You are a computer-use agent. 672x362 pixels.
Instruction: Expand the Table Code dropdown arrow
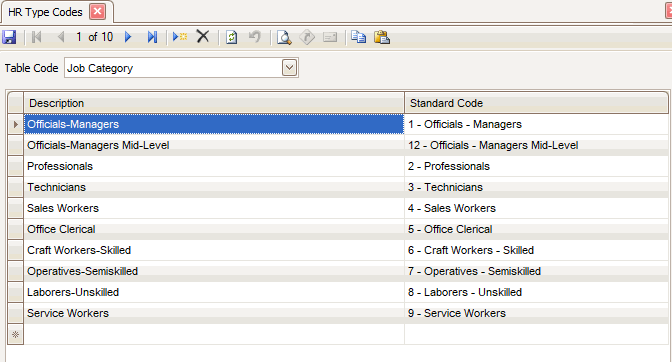[x=289, y=68]
